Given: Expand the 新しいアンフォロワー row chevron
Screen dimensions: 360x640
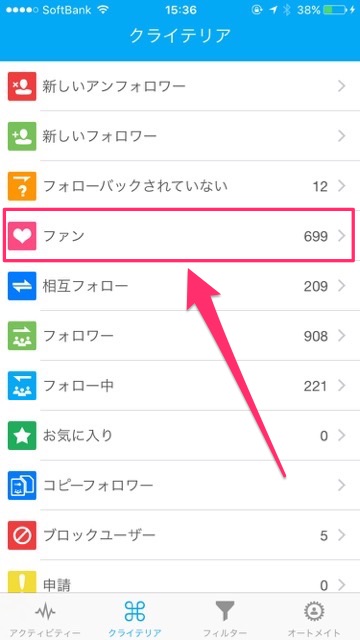Looking at the screenshot, I should (x=342, y=86).
